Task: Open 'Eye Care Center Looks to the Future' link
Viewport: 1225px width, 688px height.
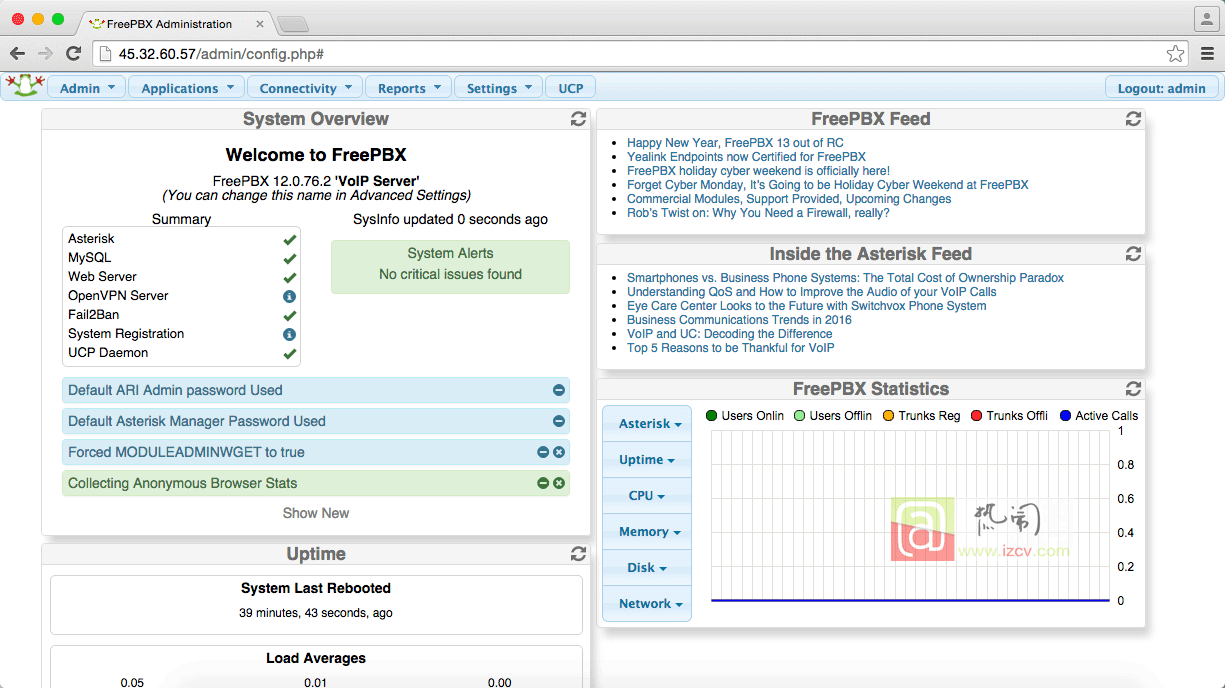Action: pos(806,306)
